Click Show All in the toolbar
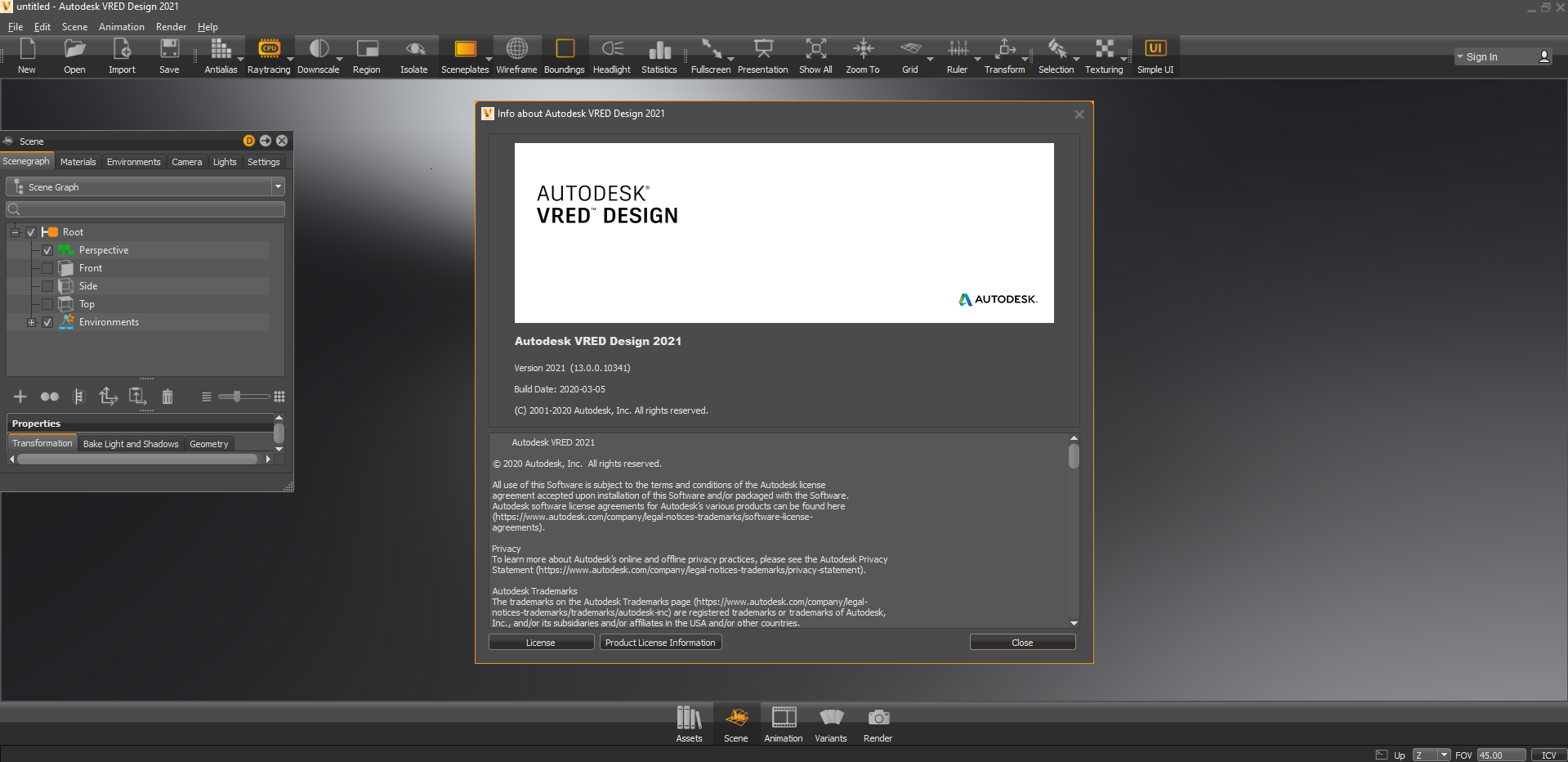 815,56
